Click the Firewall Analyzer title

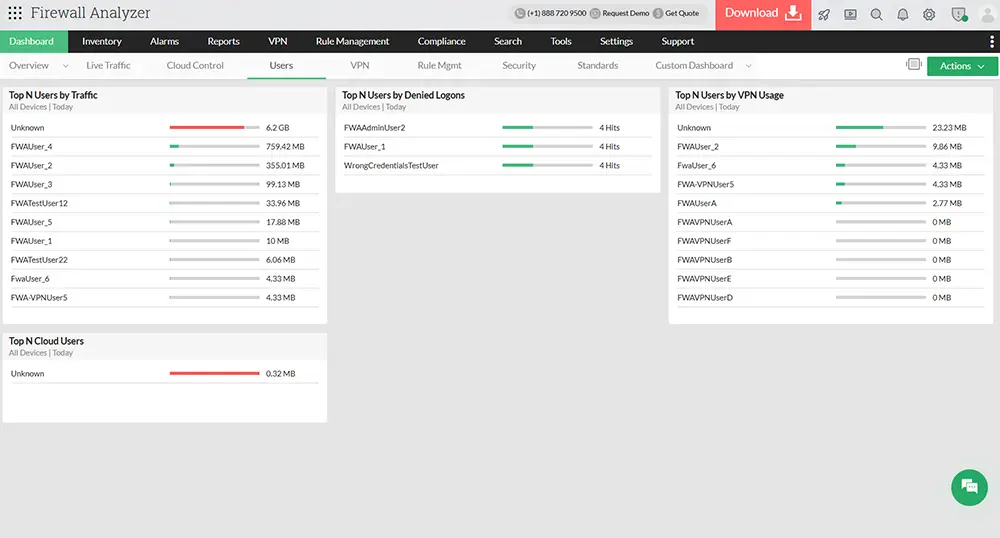pos(91,13)
